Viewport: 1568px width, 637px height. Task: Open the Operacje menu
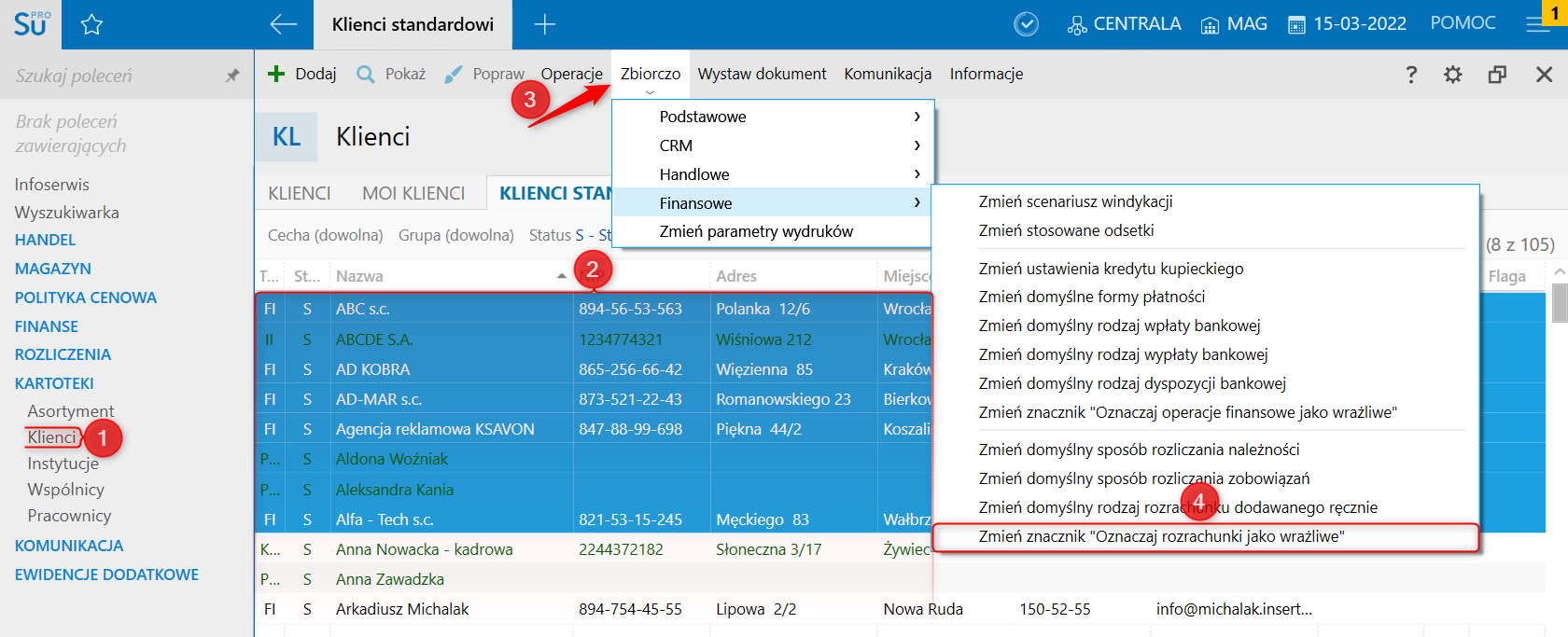[x=572, y=74]
